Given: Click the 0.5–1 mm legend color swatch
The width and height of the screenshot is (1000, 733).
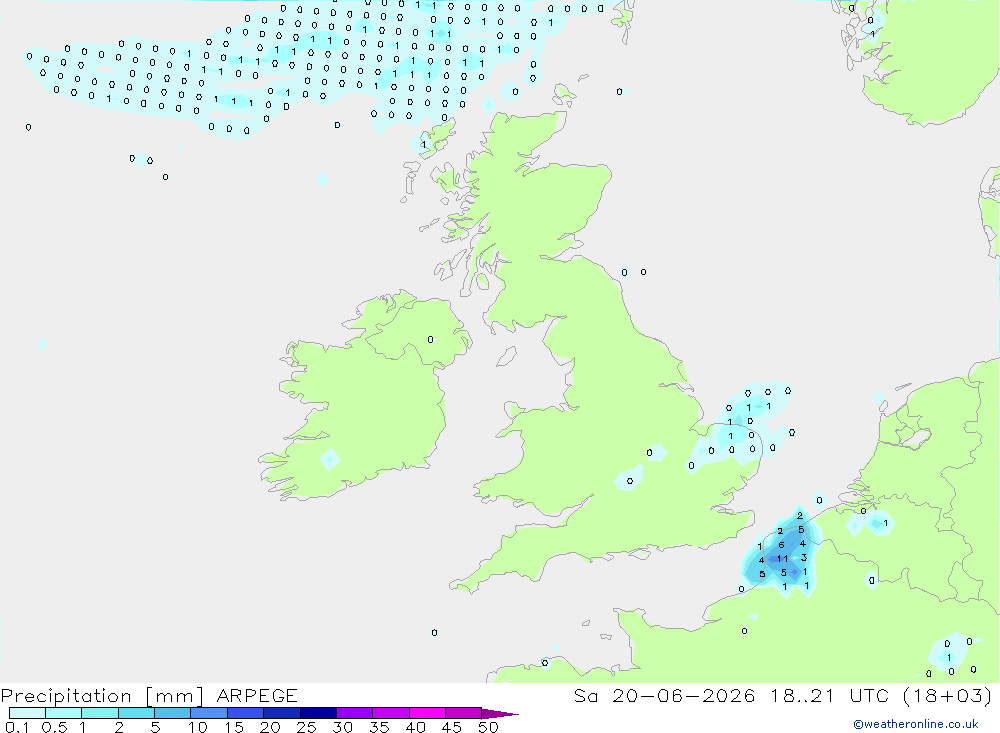Looking at the screenshot, I should pos(63,713).
